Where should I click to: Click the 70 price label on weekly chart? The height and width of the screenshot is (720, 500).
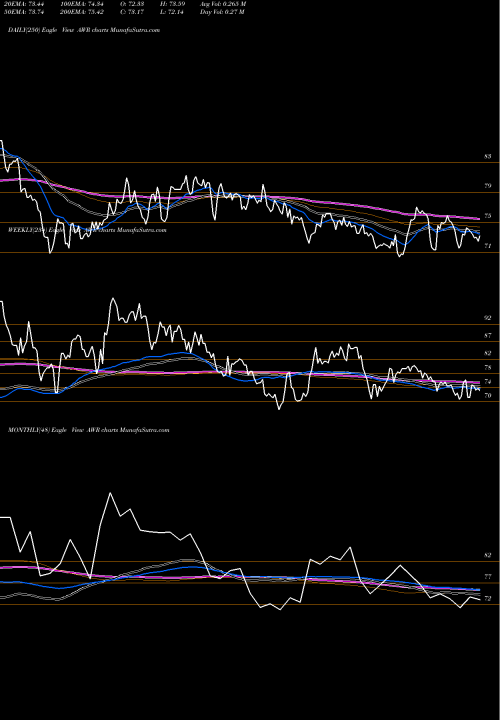pos(488,395)
